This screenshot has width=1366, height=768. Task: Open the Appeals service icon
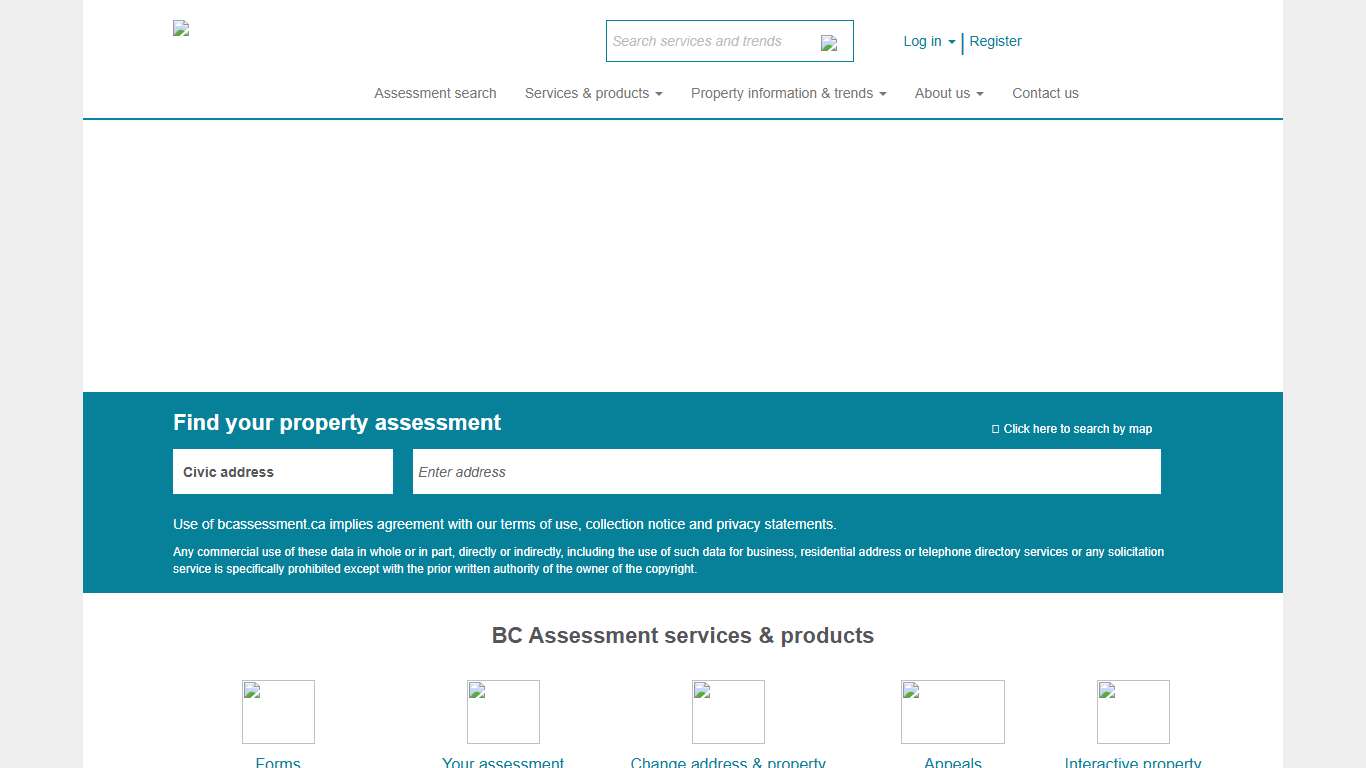point(953,712)
